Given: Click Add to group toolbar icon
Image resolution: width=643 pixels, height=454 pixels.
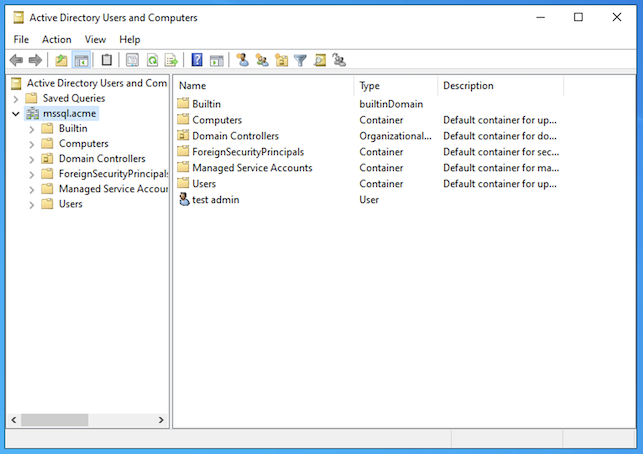Looking at the screenshot, I should (x=339, y=60).
